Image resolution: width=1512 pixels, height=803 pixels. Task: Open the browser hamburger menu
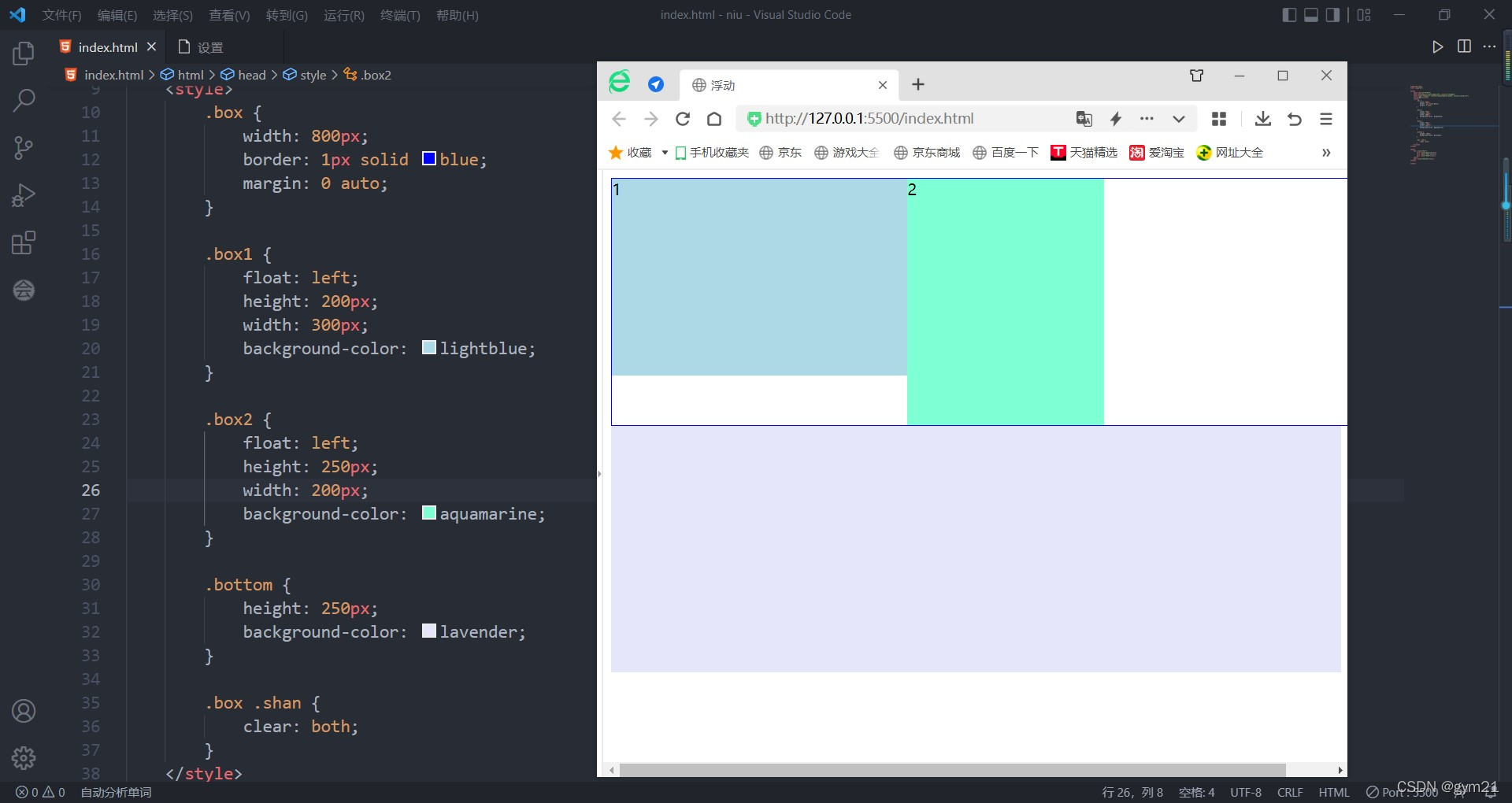1326,119
